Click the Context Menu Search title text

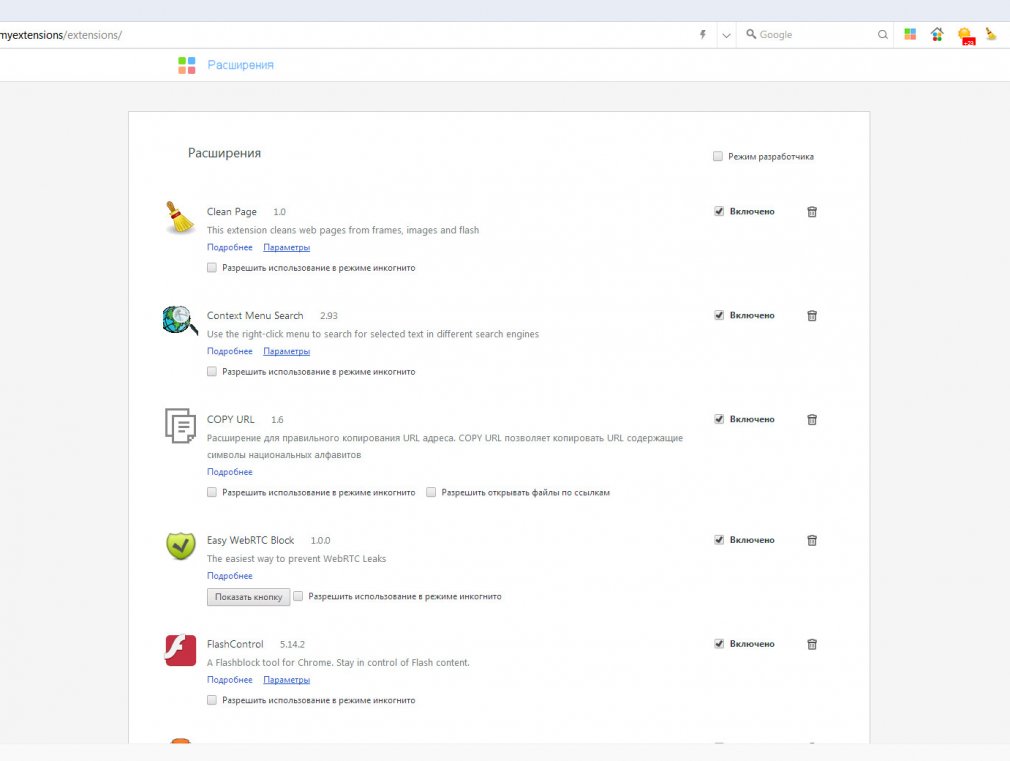coord(255,316)
